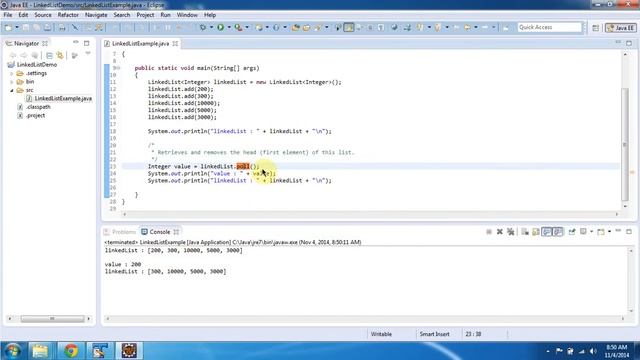Open the File menu
This screenshot has width=640, height=360.
(8, 15)
